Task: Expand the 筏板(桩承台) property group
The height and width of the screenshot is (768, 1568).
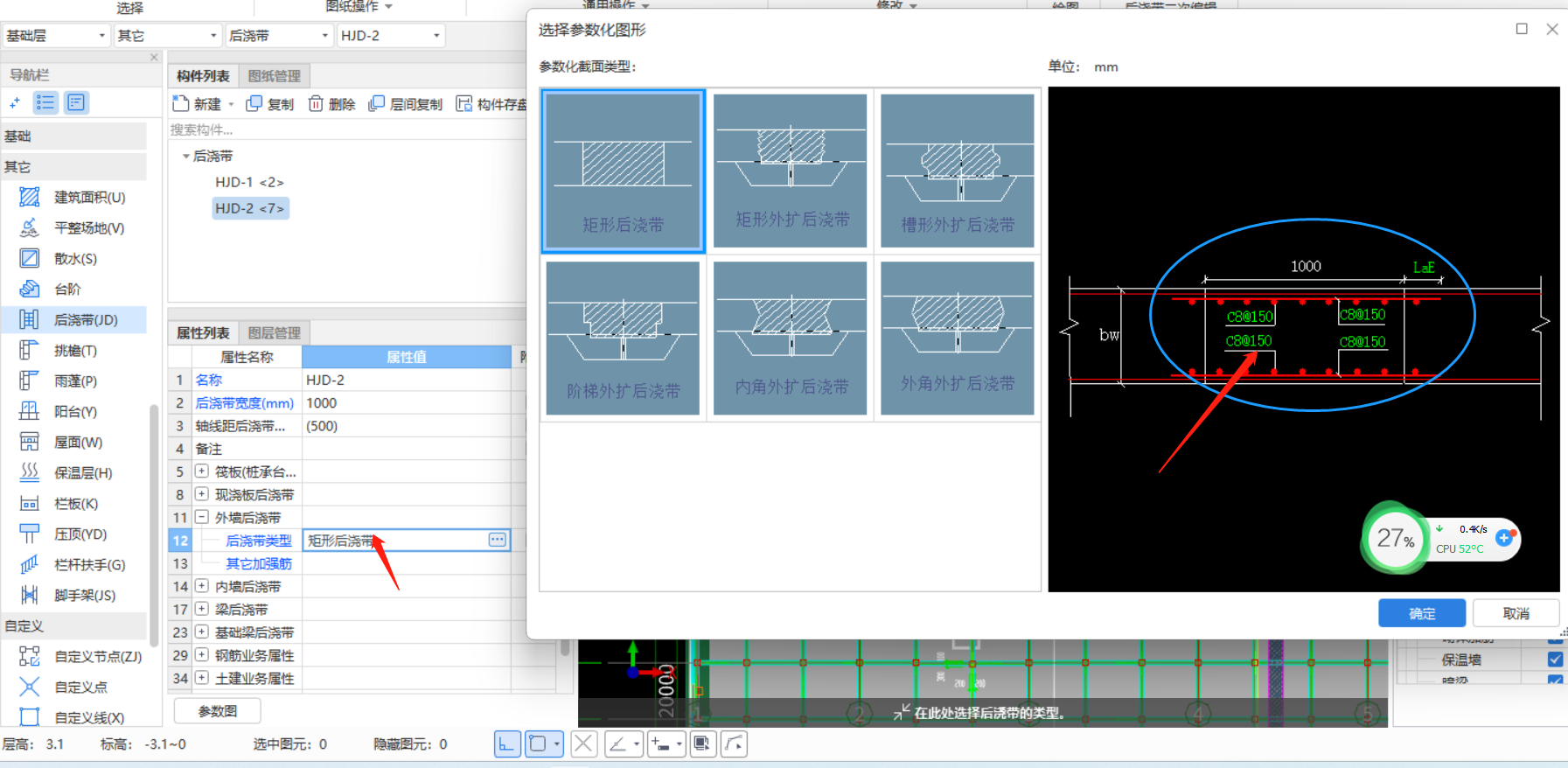Action: 202,471
